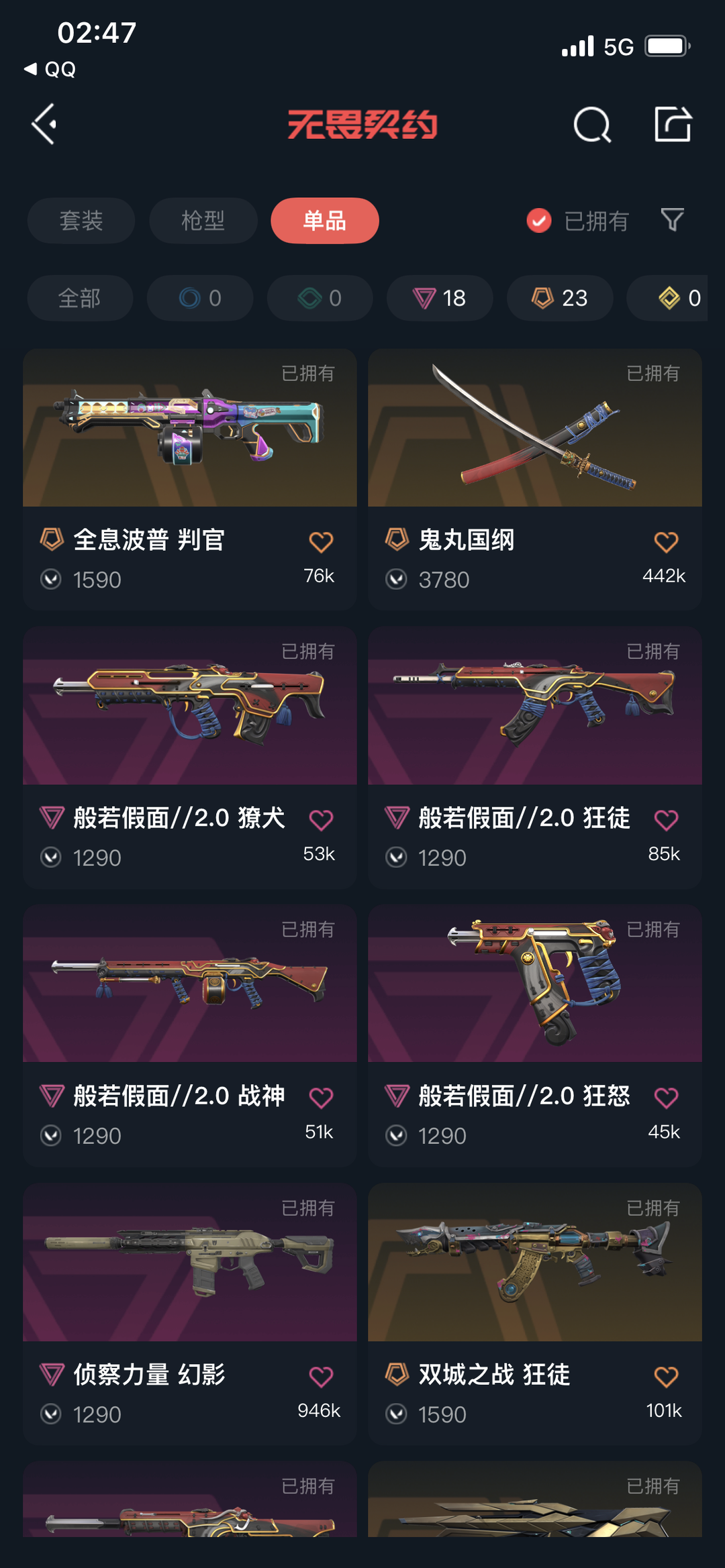Switch to the 枪型 tab
725x1568 pixels.
coord(203,220)
